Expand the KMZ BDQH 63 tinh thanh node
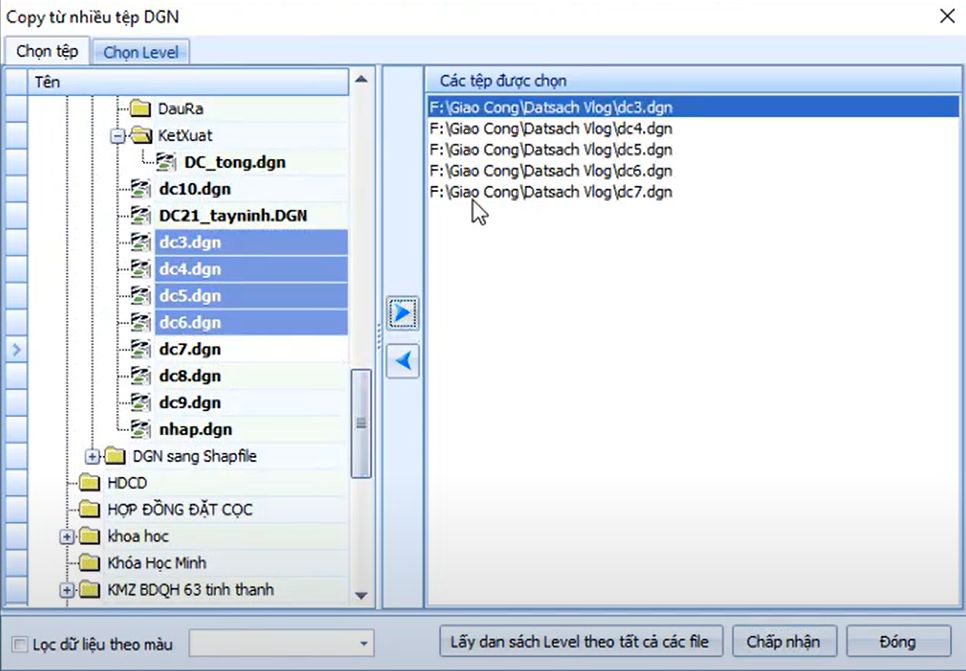The height and width of the screenshot is (671, 966). [66, 590]
